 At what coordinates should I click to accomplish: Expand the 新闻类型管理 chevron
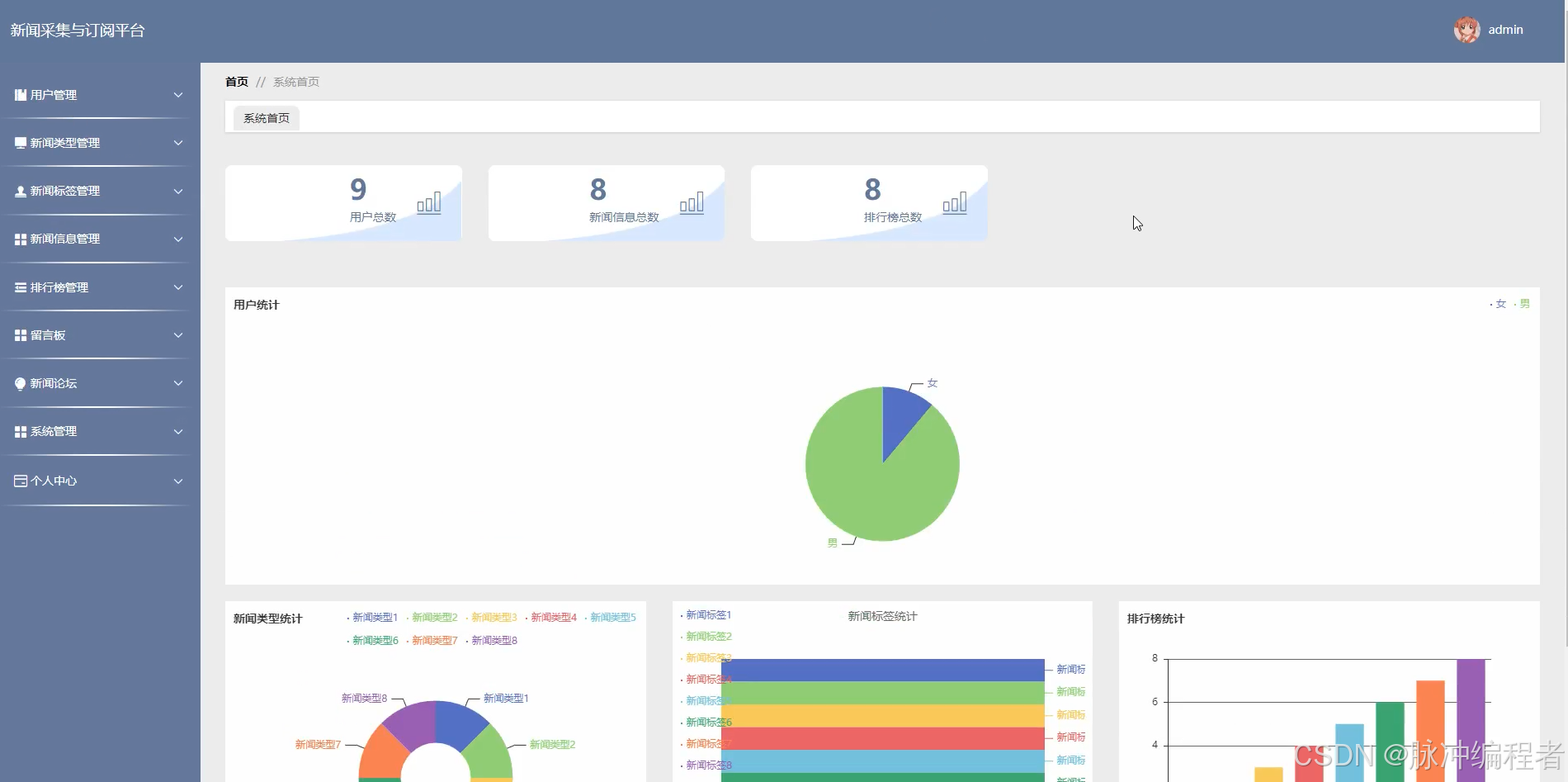(x=178, y=143)
